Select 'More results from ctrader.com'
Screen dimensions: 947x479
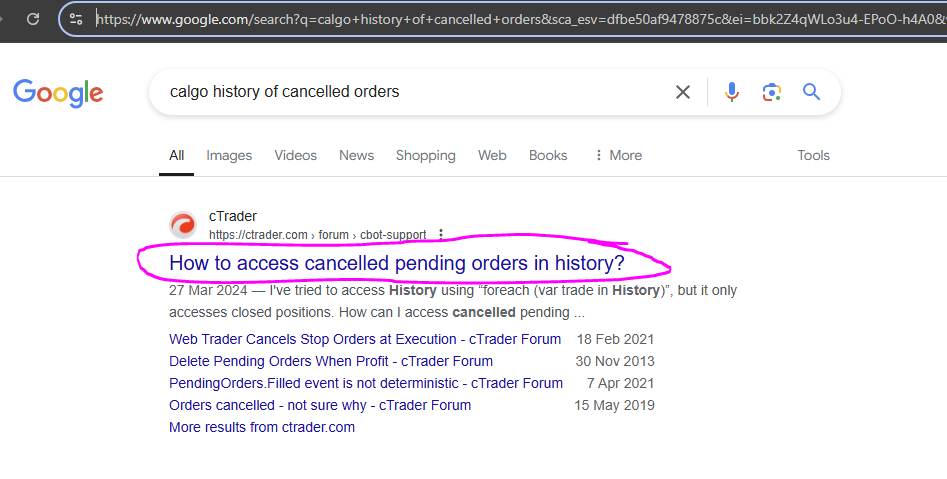[262, 427]
